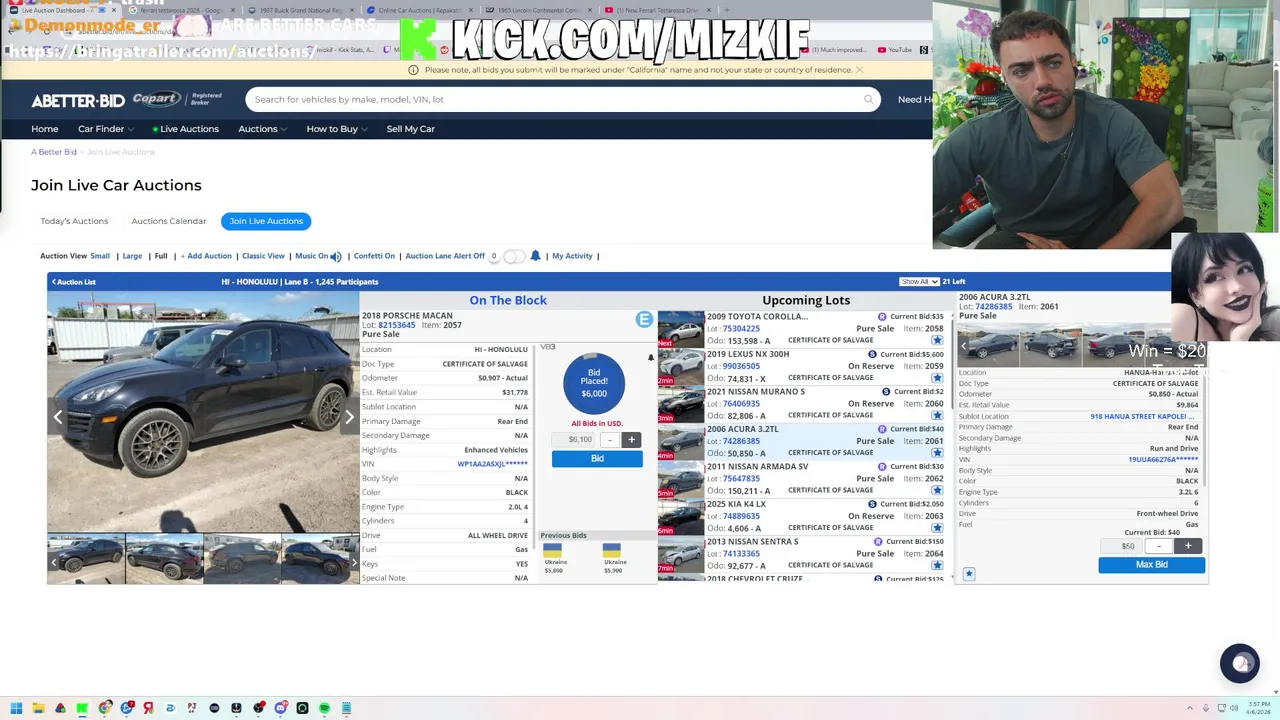Click the A Better Bid breadcrumb

(54, 152)
